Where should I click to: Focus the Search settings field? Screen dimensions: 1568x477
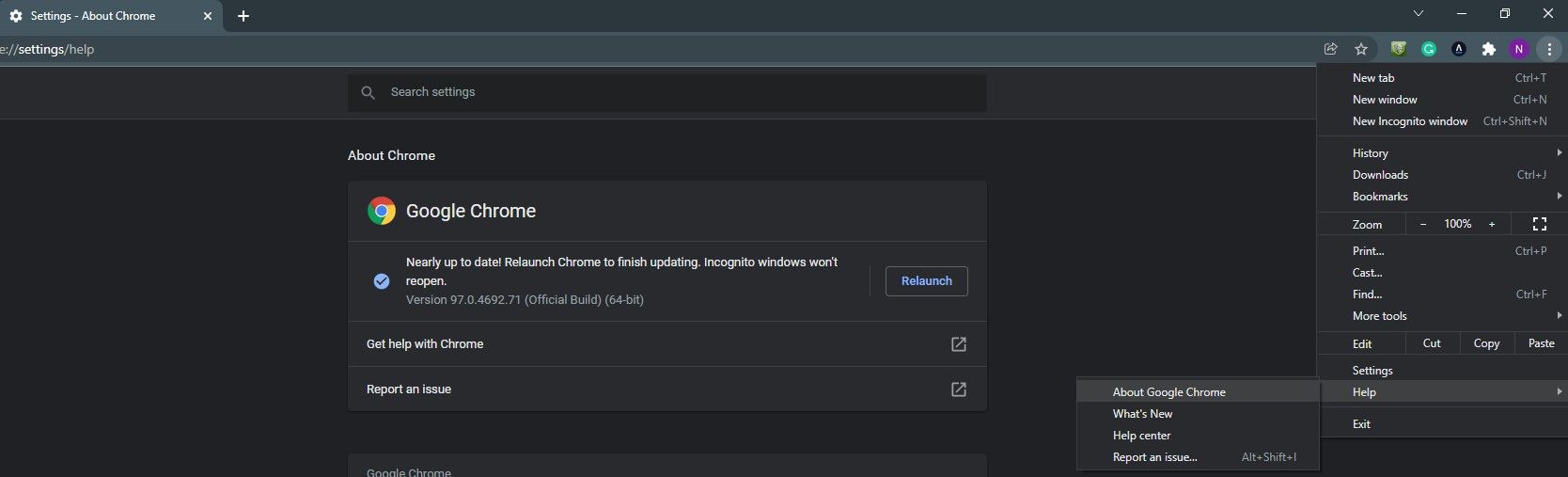pos(667,92)
